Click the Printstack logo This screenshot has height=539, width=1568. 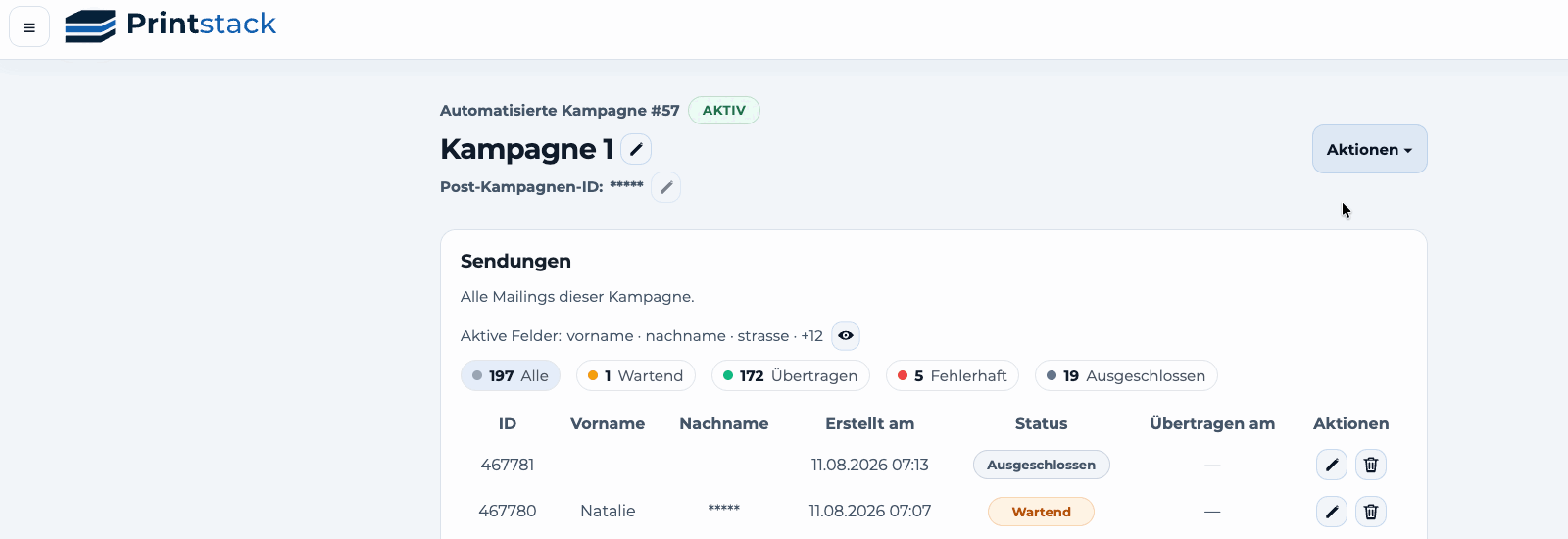coord(171,25)
